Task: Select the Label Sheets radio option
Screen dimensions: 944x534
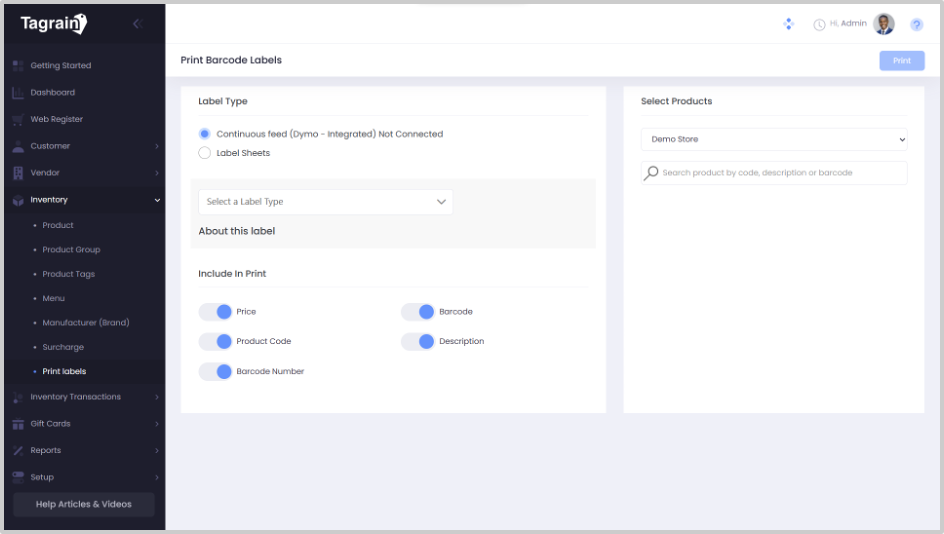Action: [205, 153]
